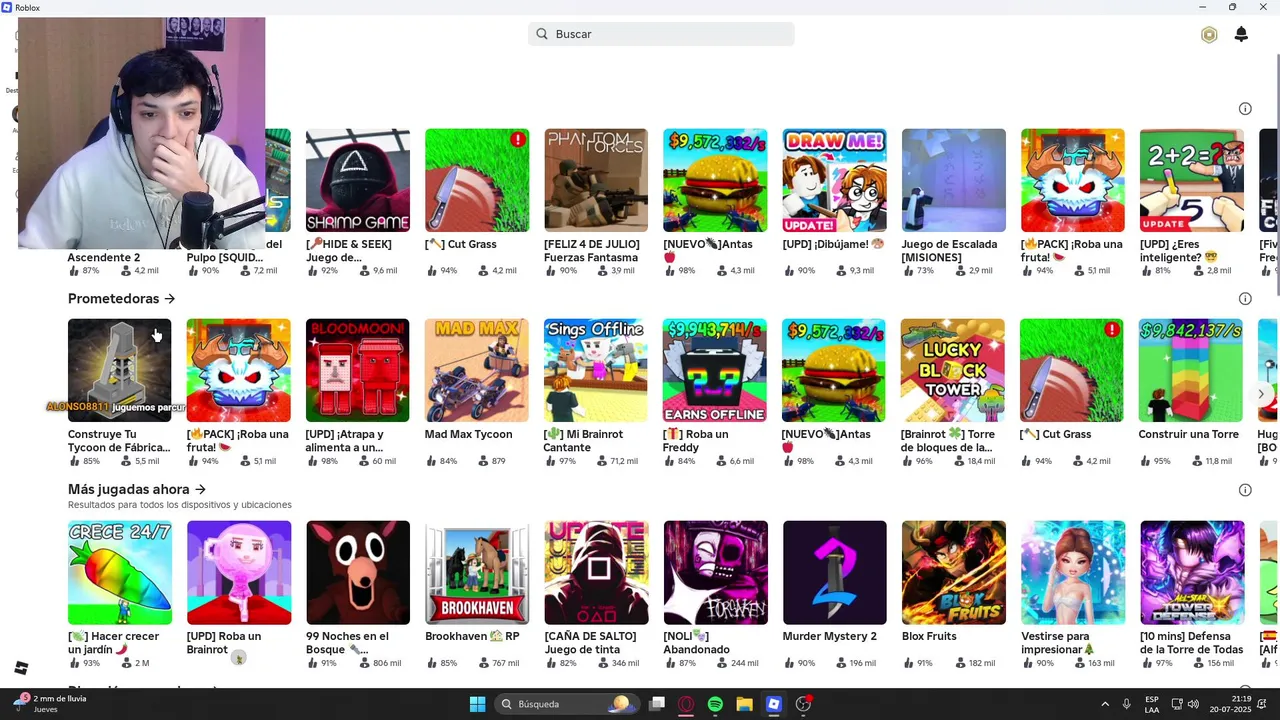Open the Murder Mystery 2 thumbnail
1280x720 pixels.
pyautogui.click(x=835, y=572)
